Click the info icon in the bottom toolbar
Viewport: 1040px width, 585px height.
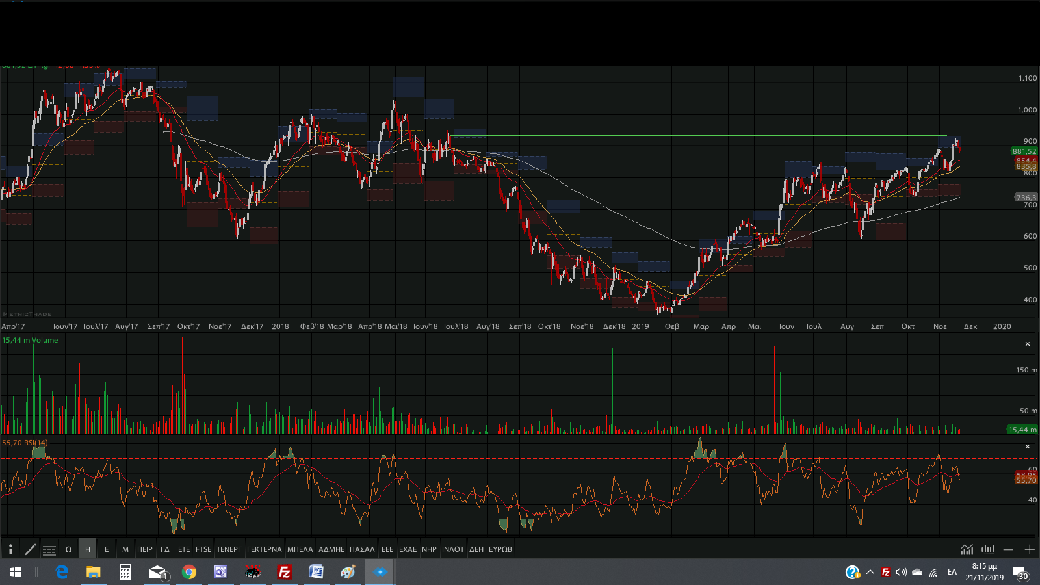(11, 549)
